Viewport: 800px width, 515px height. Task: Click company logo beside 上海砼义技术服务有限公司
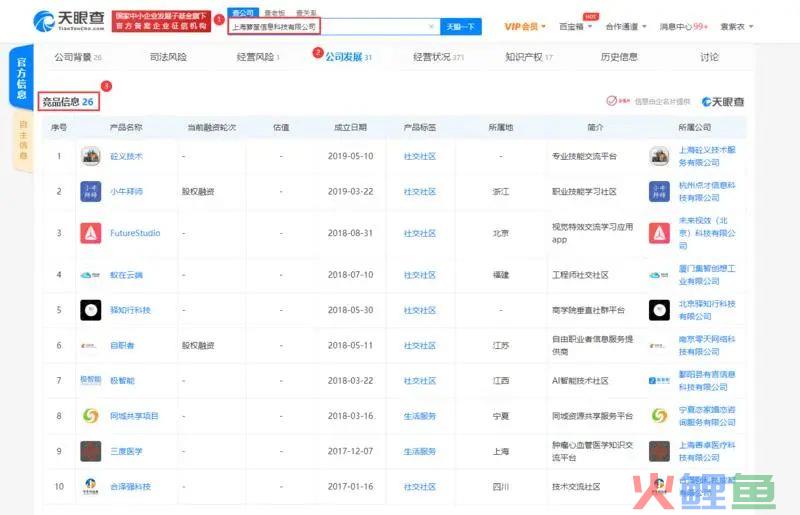(659, 156)
